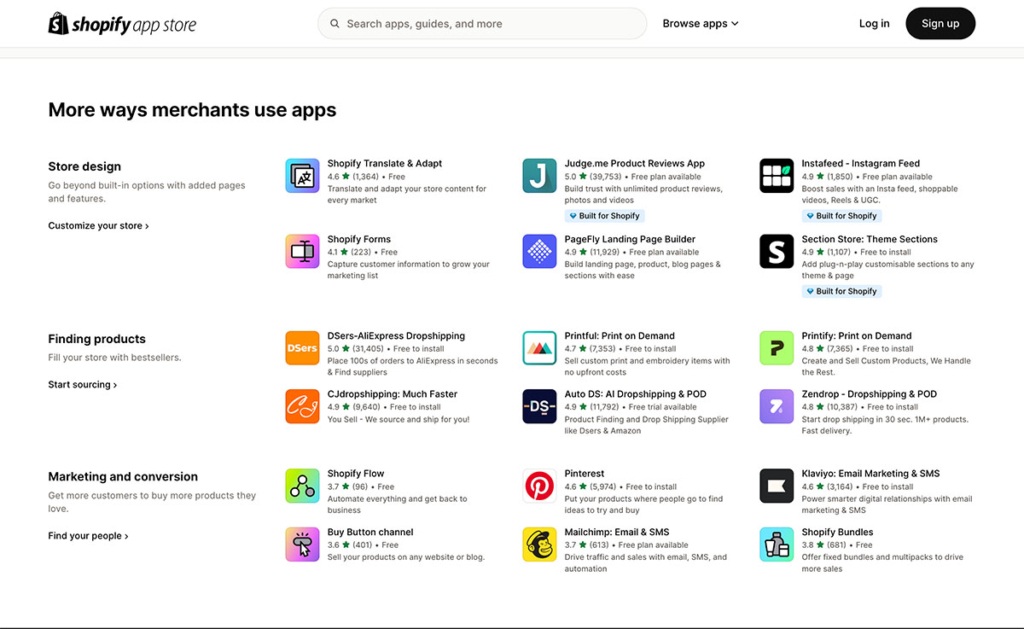Select the Mailchimp monkey icon

539,544
